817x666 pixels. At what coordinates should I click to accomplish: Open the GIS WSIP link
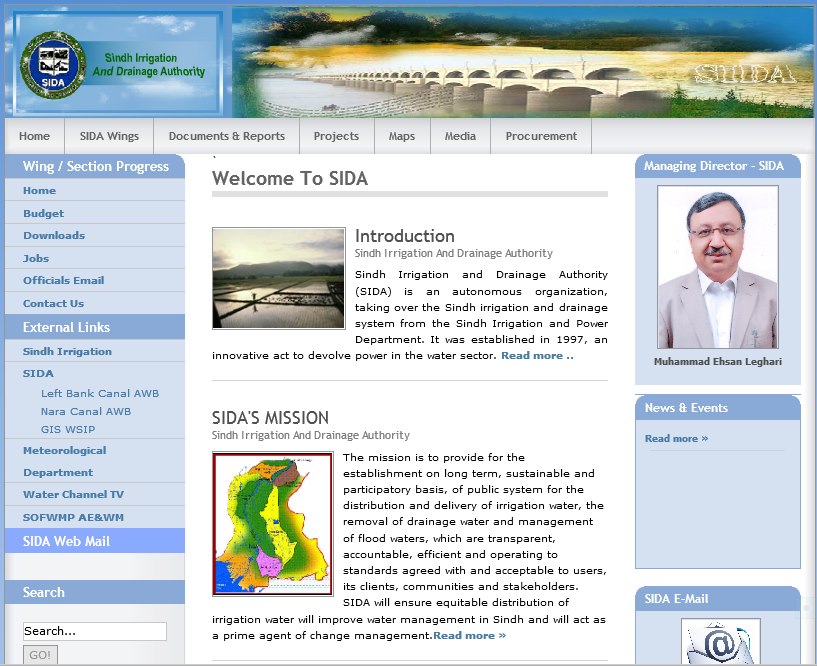(x=68, y=429)
